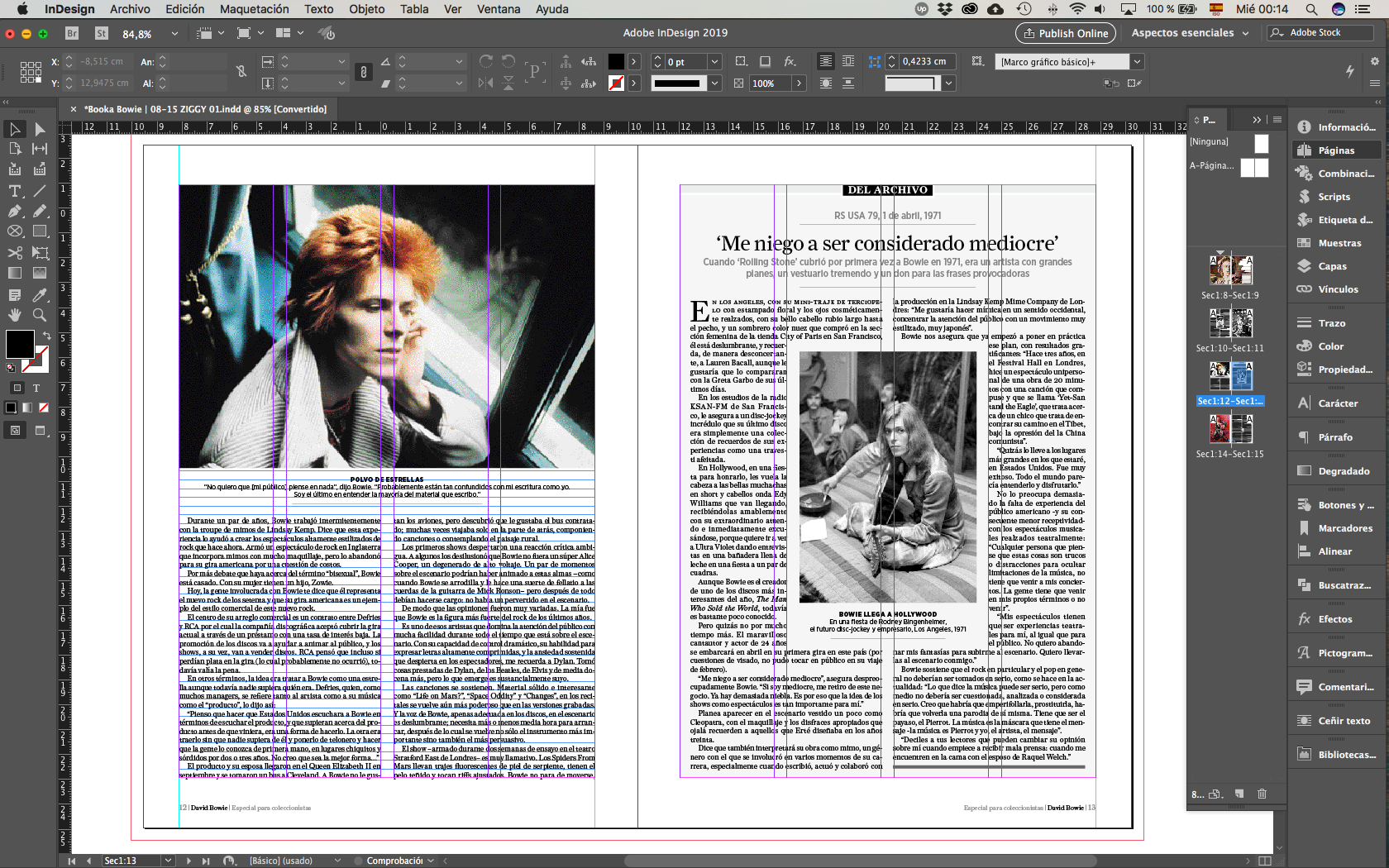Enable wrap around bounding box
This screenshot has width=1389, height=868.
848,61
